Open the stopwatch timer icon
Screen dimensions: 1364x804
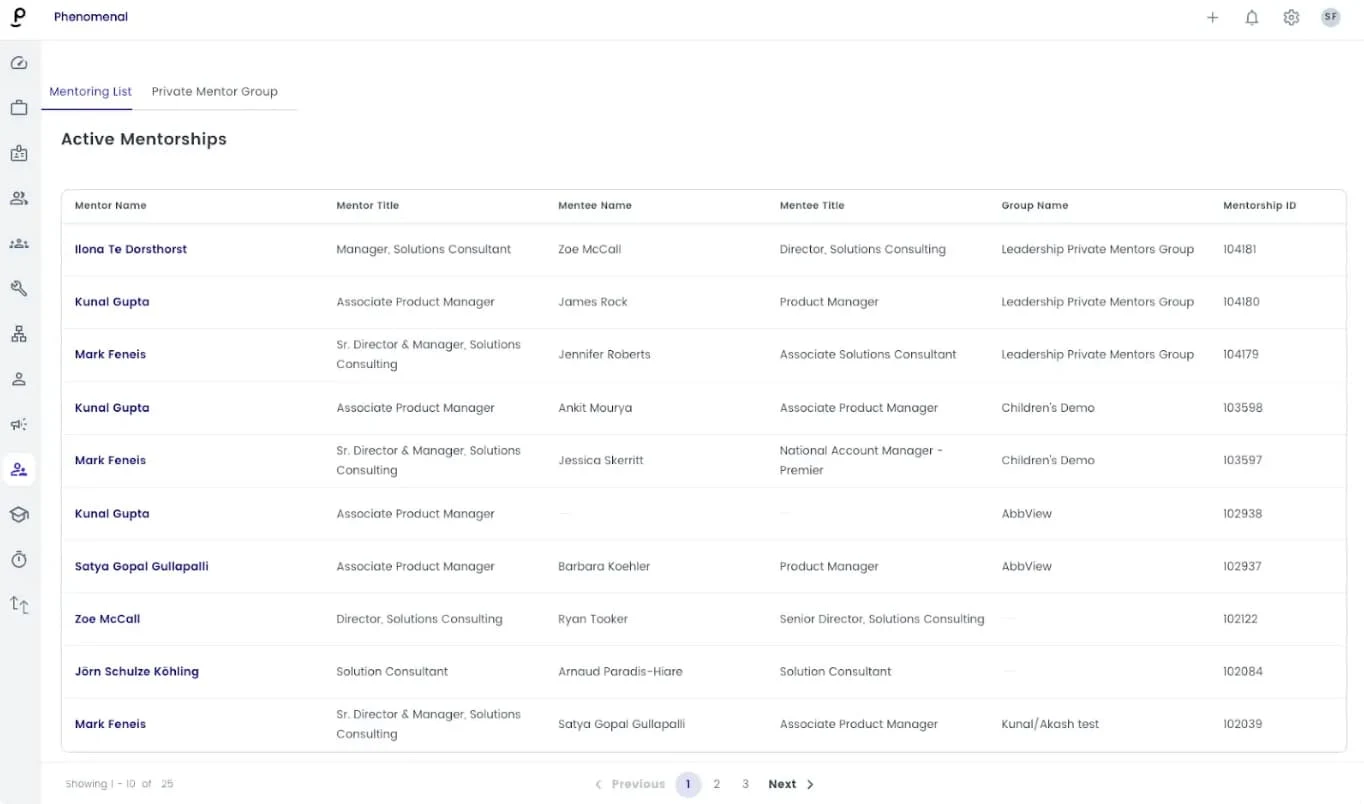pos(19,559)
